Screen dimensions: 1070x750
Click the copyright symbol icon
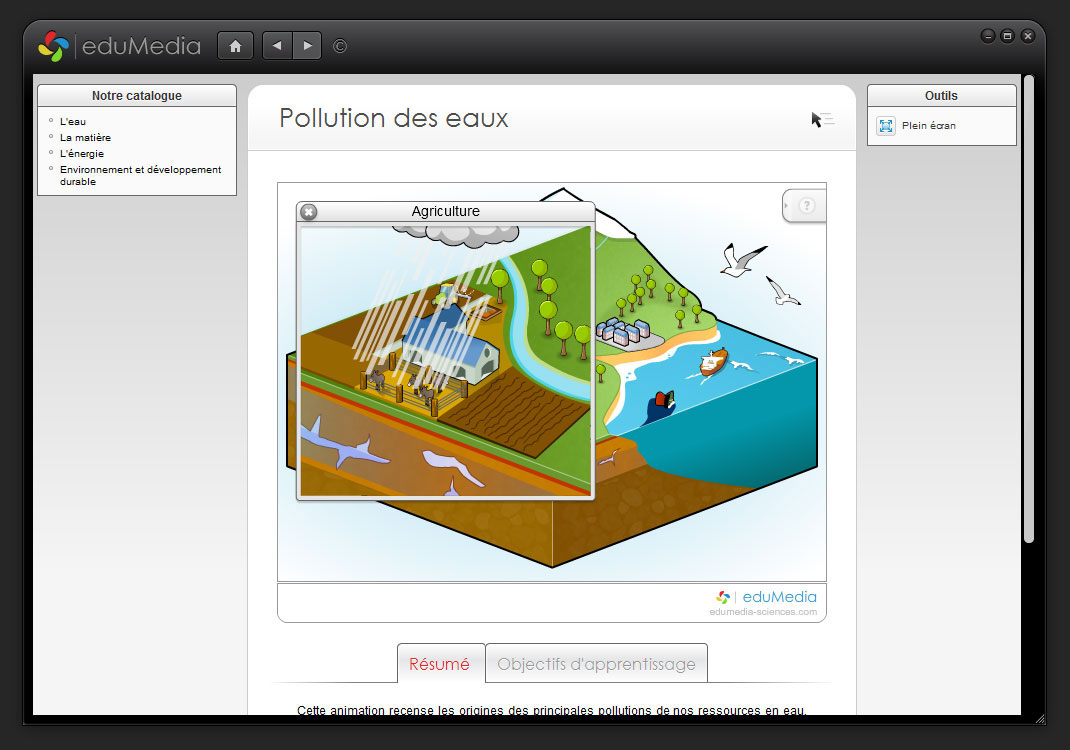[x=340, y=46]
